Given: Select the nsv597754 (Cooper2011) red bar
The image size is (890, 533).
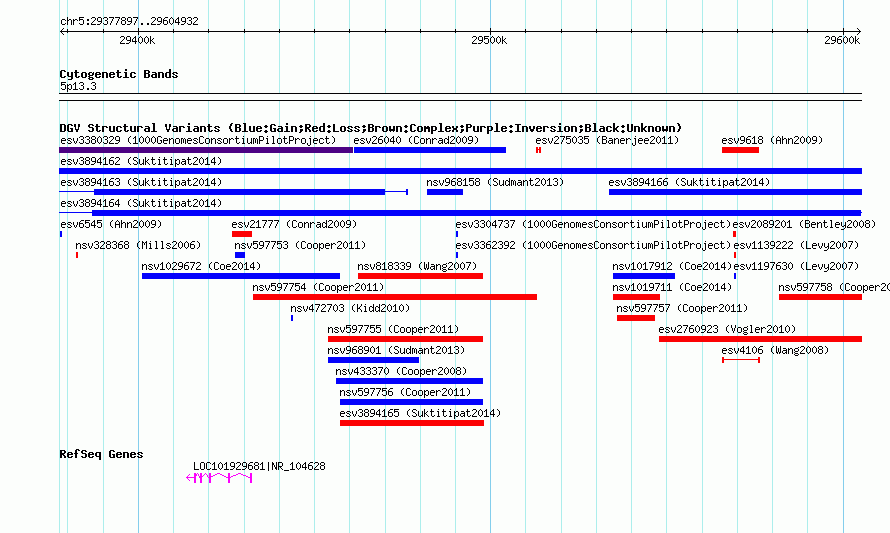Looking at the screenshot, I should tap(395, 297).
